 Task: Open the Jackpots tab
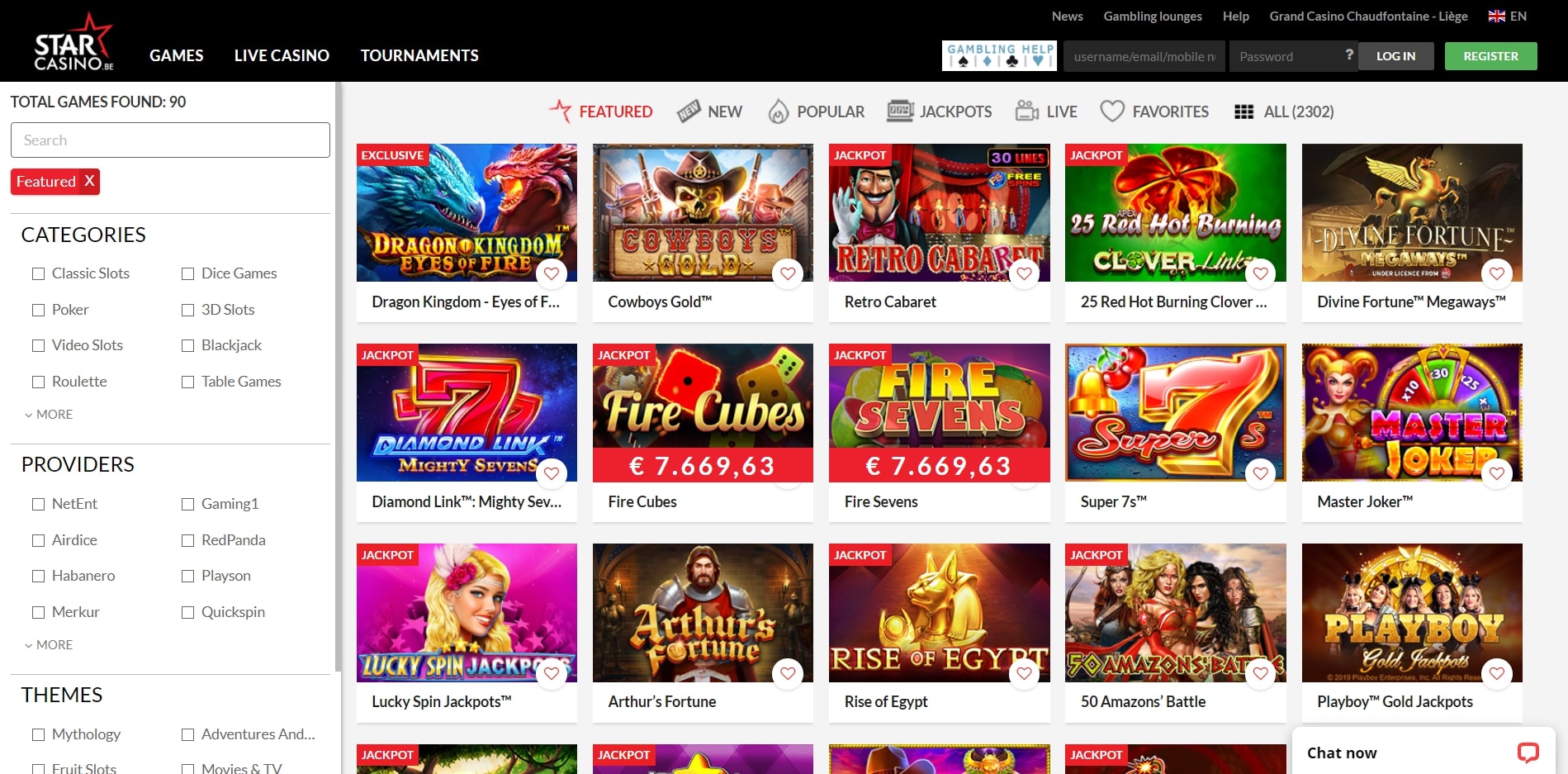click(940, 112)
